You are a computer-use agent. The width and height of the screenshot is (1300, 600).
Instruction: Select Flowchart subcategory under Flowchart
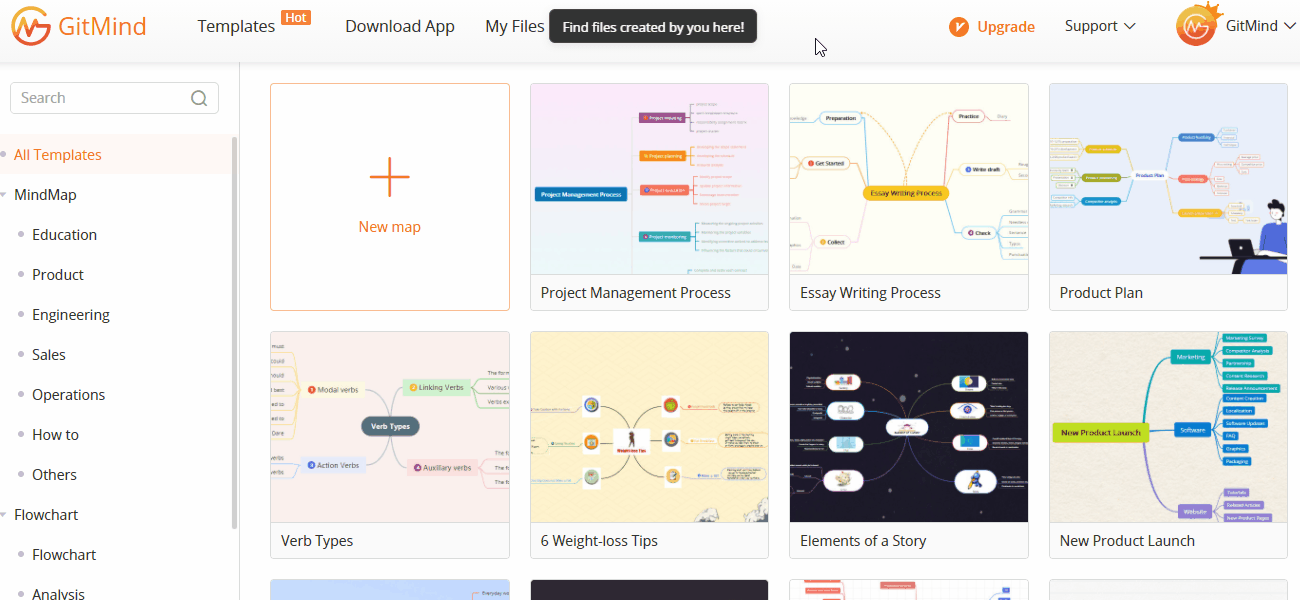(64, 555)
